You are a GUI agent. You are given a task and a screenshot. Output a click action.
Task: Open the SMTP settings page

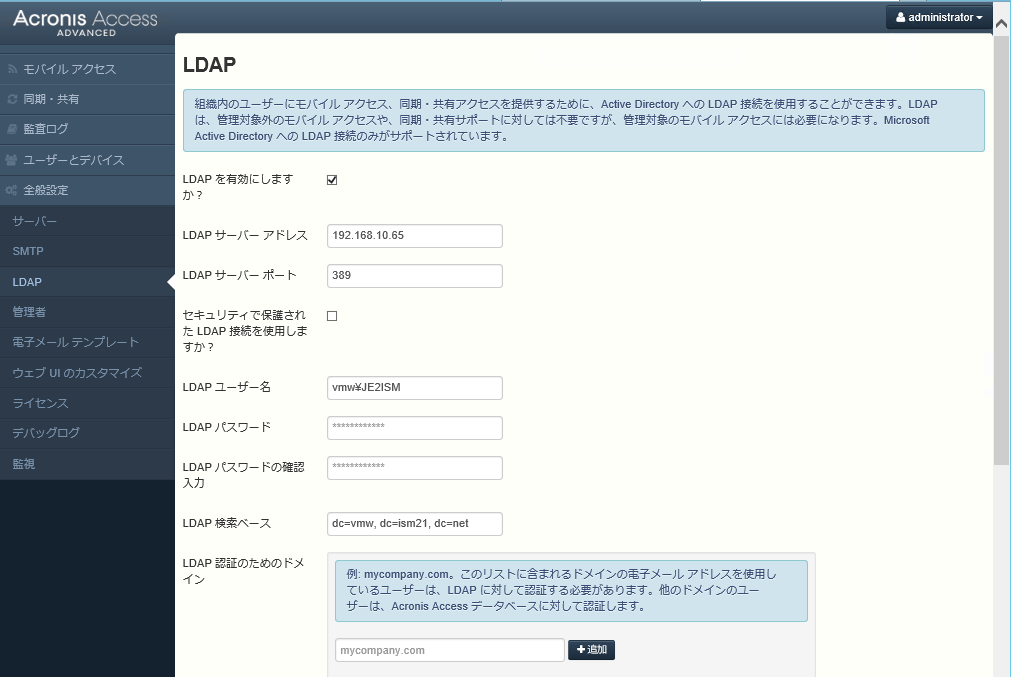click(28, 251)
